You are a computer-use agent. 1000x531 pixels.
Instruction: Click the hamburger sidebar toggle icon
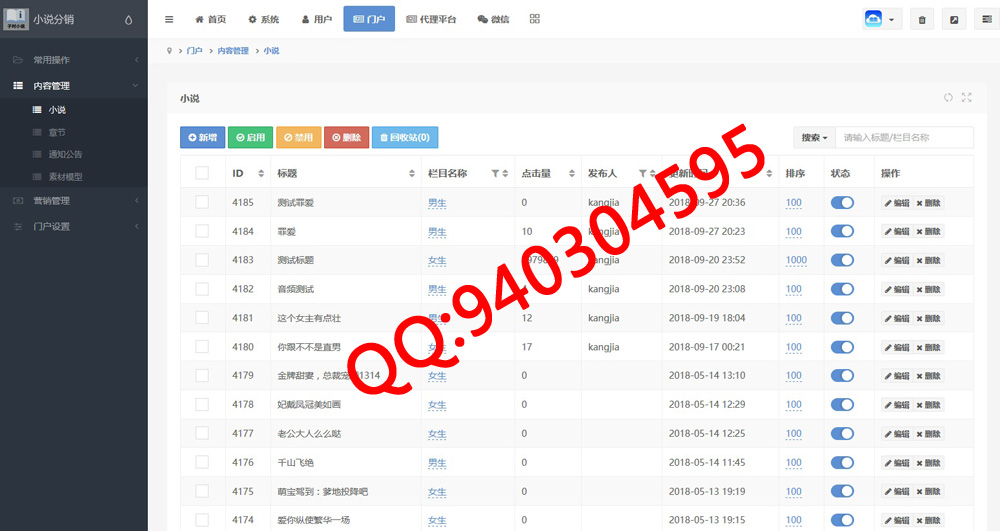(169, 19)
